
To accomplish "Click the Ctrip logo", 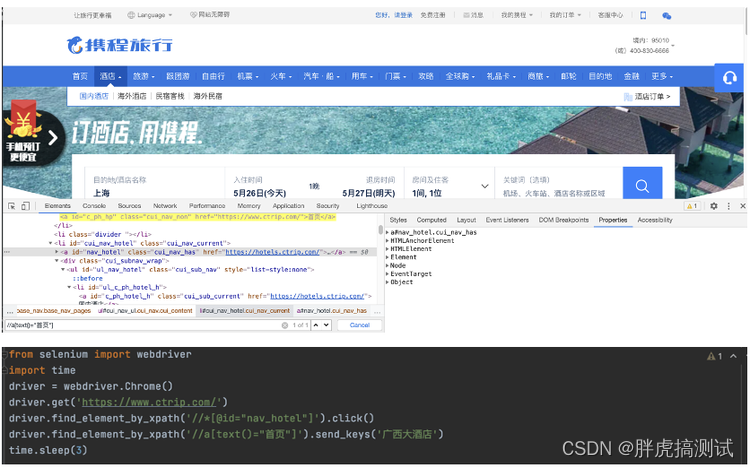I will tap(120, 45).
